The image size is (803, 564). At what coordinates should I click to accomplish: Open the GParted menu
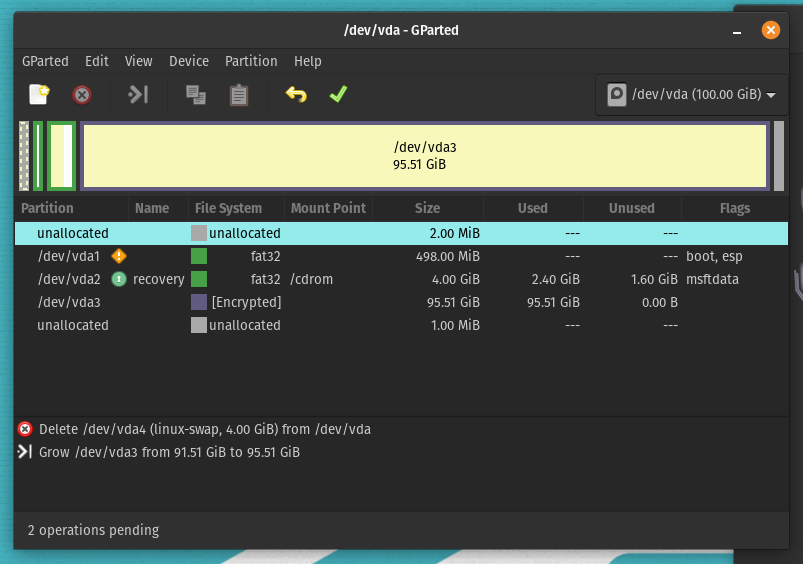tap(45, 61)
